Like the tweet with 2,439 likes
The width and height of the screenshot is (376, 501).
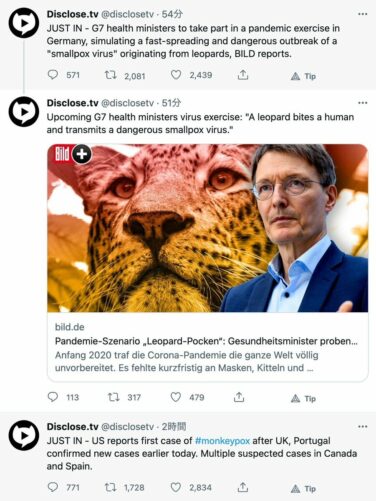[176, 75]
